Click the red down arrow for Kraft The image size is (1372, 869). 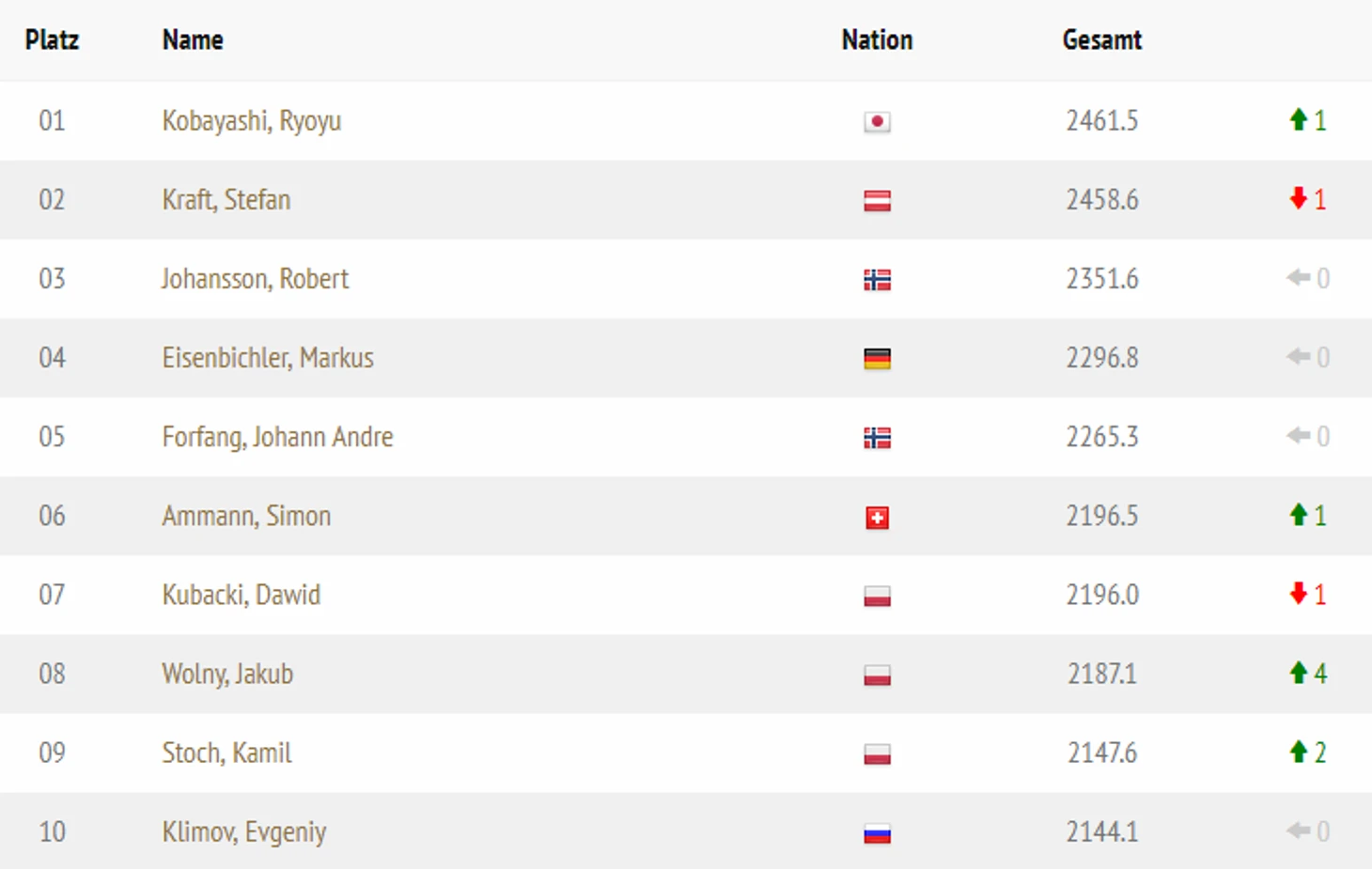point(1299,199)
